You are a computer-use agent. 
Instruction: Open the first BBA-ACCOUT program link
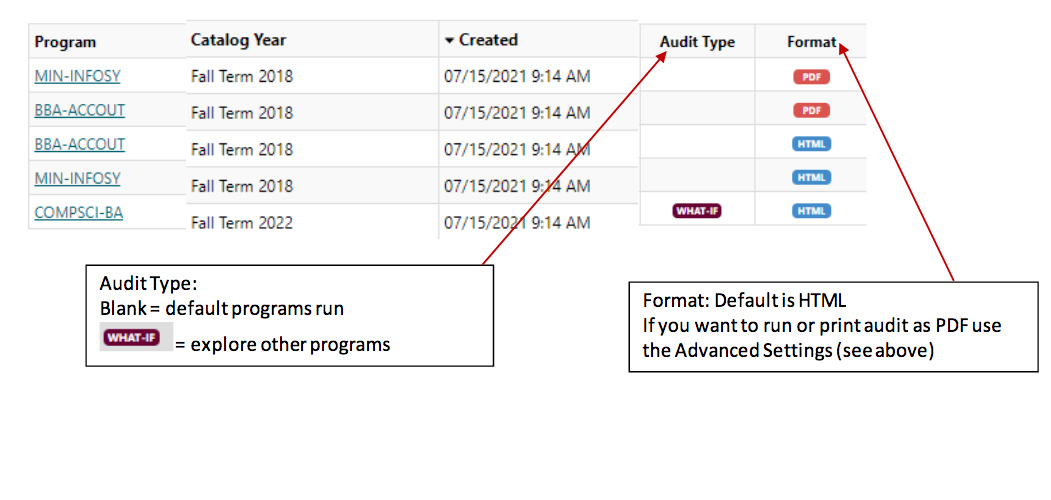(80, 110)
